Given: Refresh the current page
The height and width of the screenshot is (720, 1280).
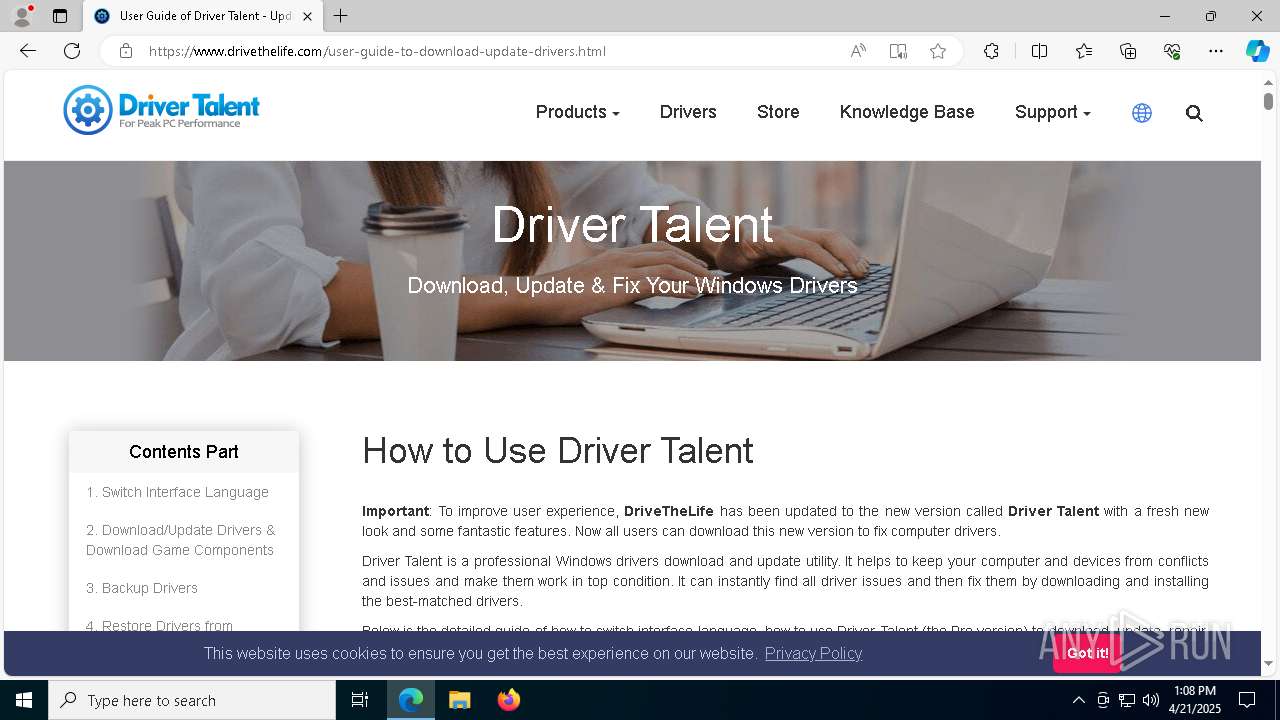Looking at the screenshot, I should point(72,51).
